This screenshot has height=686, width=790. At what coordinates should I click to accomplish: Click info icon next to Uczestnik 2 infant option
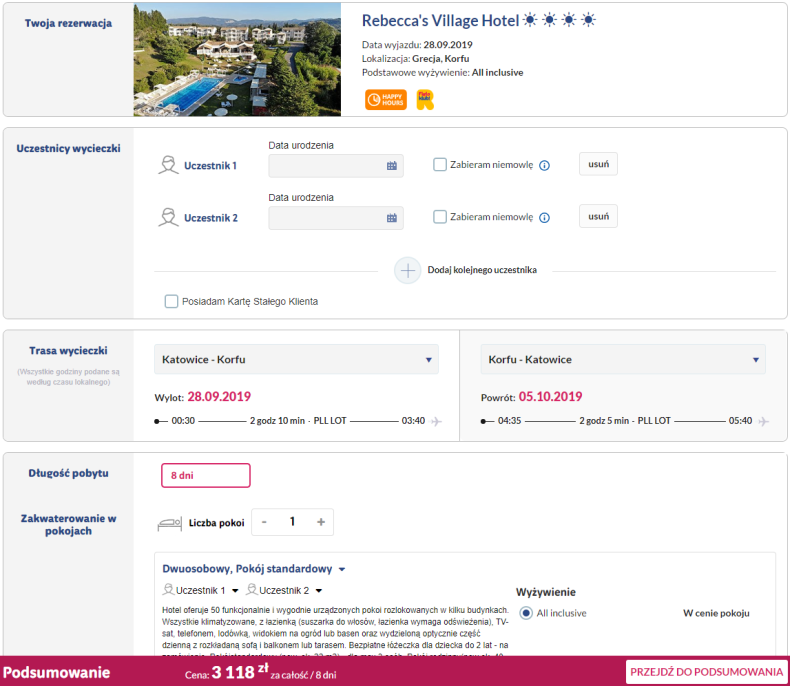point(544,218)
